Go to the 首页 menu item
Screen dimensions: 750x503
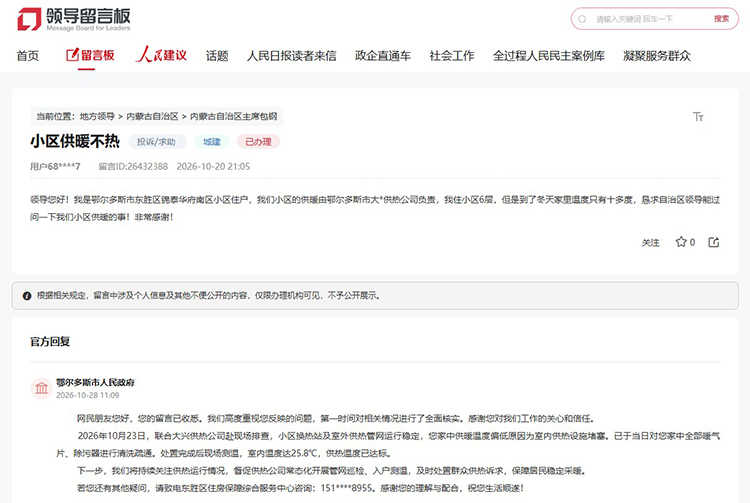pyautogui.click(x=28, y=56)
